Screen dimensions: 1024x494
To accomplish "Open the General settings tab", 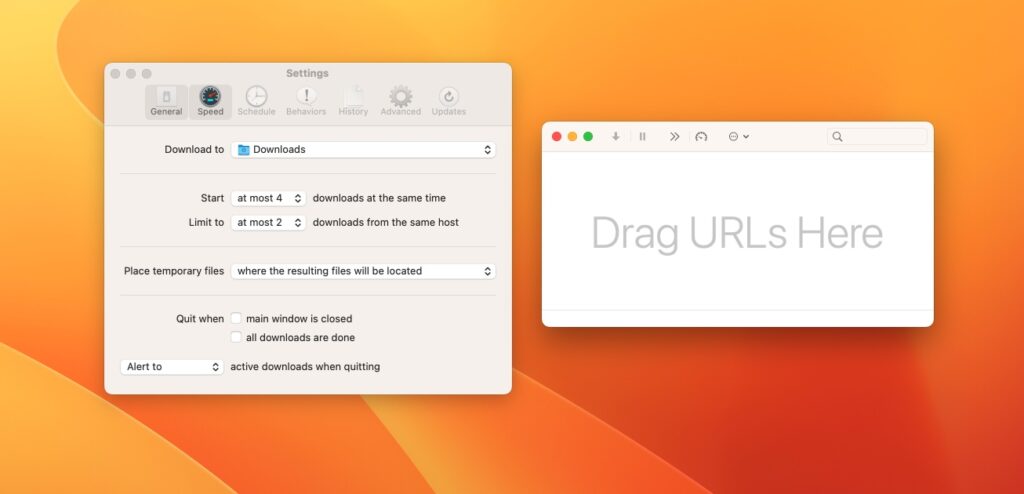I will point(166,102).
